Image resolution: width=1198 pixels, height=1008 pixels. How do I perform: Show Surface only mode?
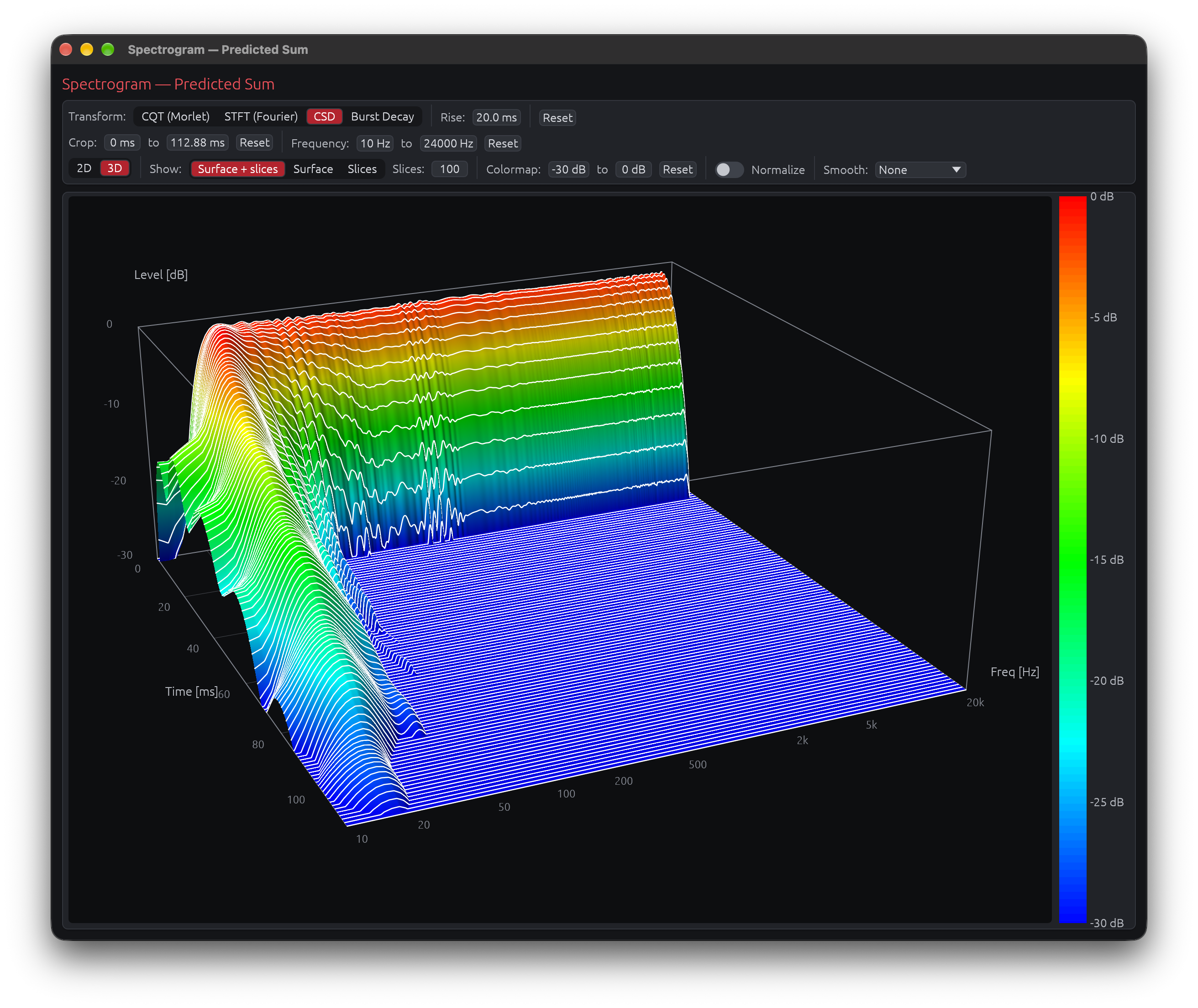coord(313,169)
